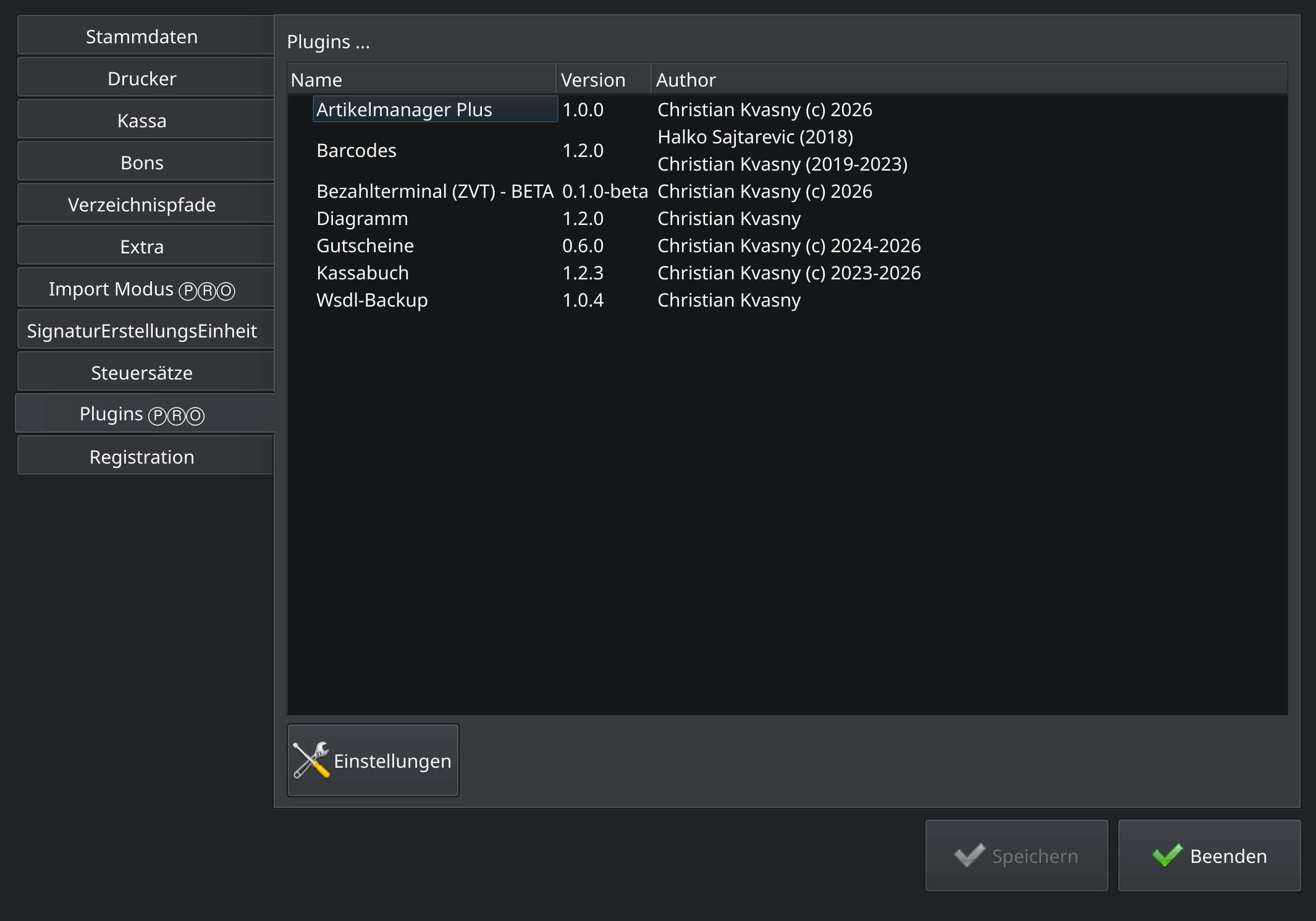Go to the Verzeichnispfade tab

[145, 205]
